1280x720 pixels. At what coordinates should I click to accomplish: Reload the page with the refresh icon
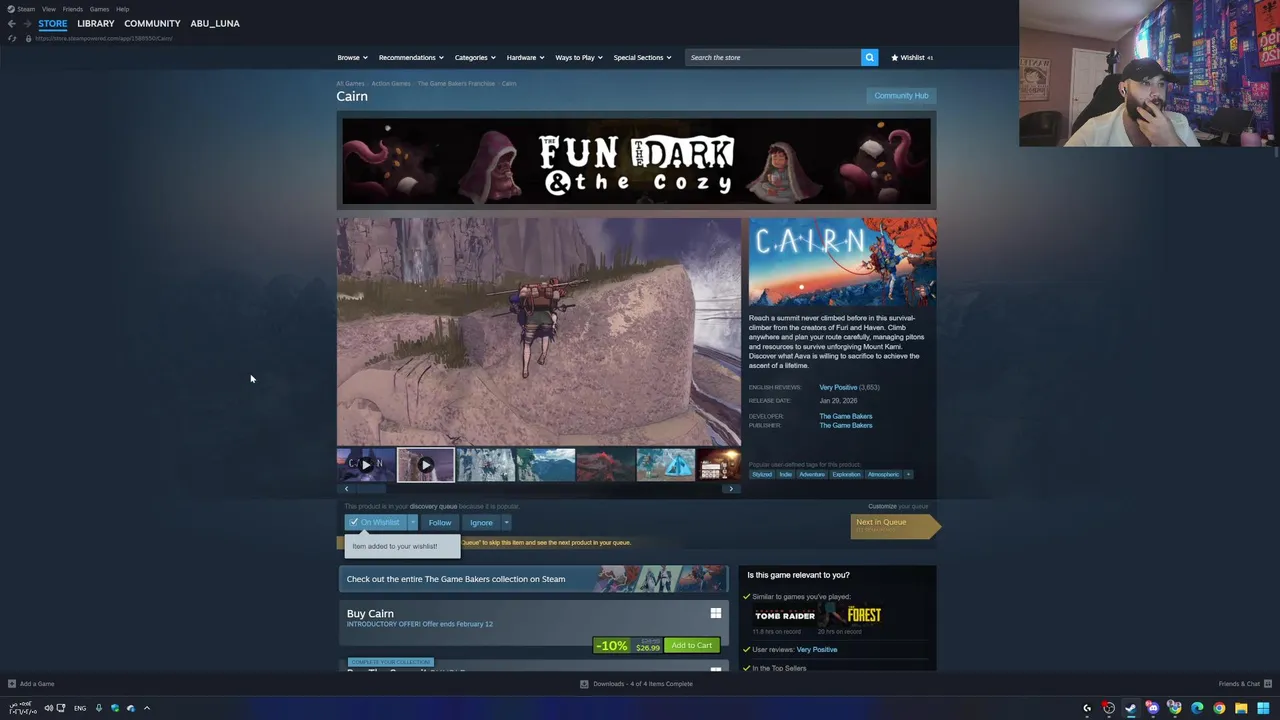click(12, 38)
